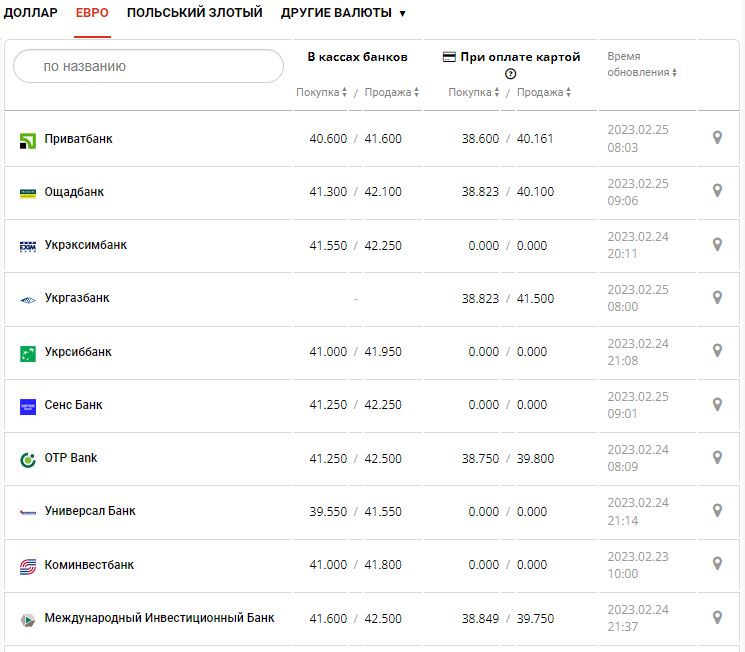Click the Укрсиббанк green logo icon

pos(28,353)
